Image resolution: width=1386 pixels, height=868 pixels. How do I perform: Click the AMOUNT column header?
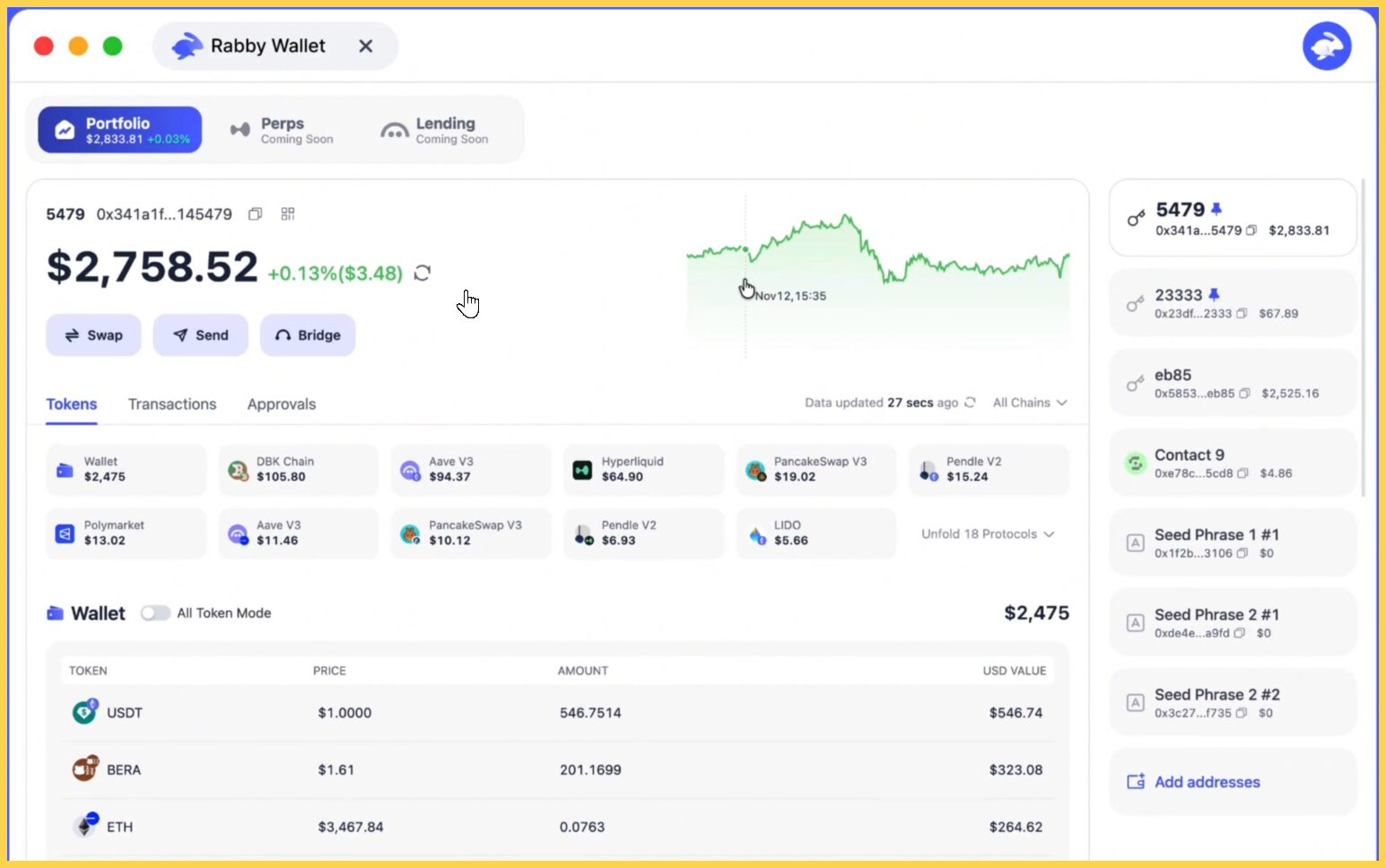583,671
